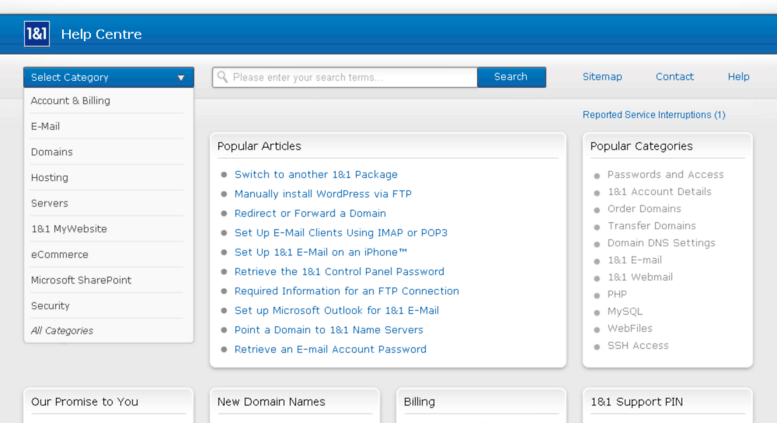The height and width of the screenshot is (423, 777).
Task: Open 1&1 Webmail category
Action: (640, 277)
